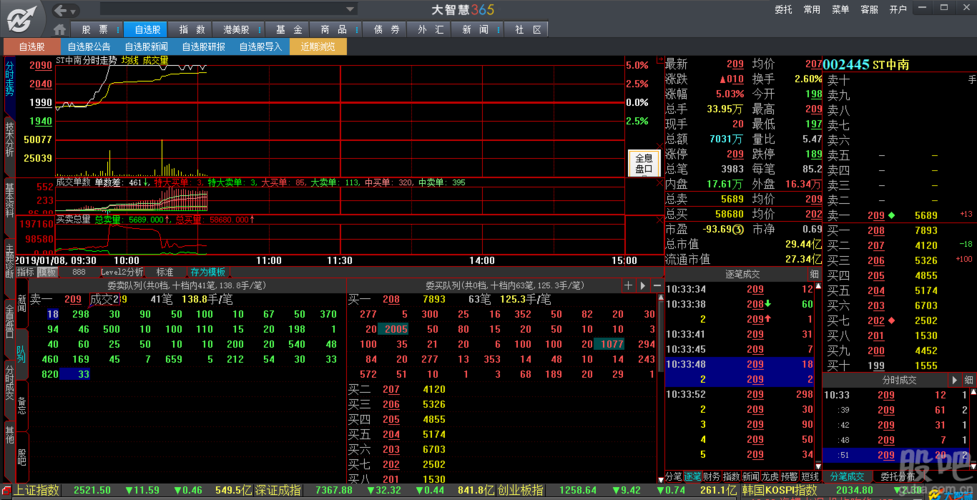Click the minus icon on 委买队列 header
The width and height of the screenshot is (977, 500).
coord(657,286)
